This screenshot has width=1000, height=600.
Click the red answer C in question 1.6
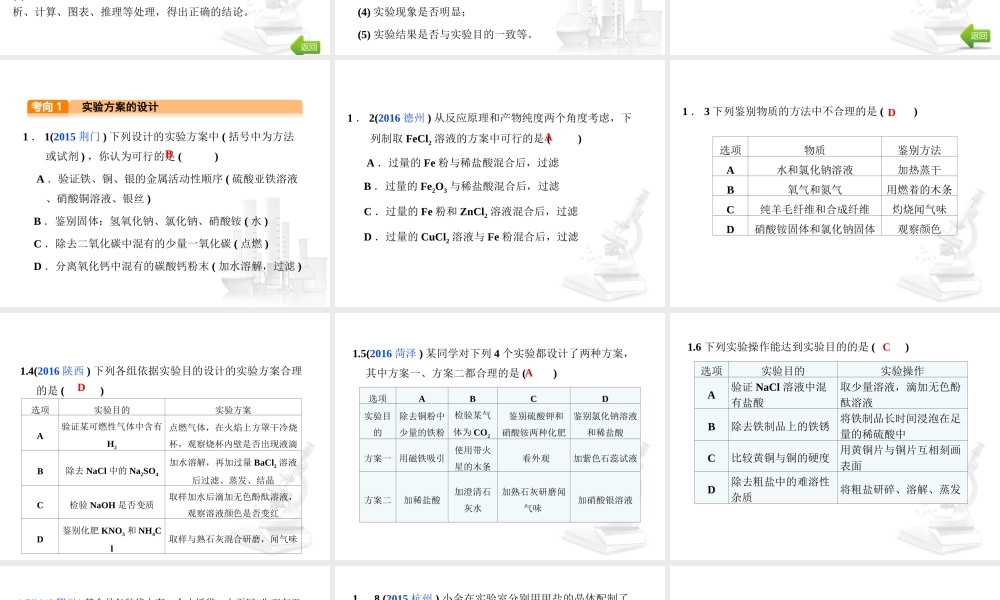point(886,347)
